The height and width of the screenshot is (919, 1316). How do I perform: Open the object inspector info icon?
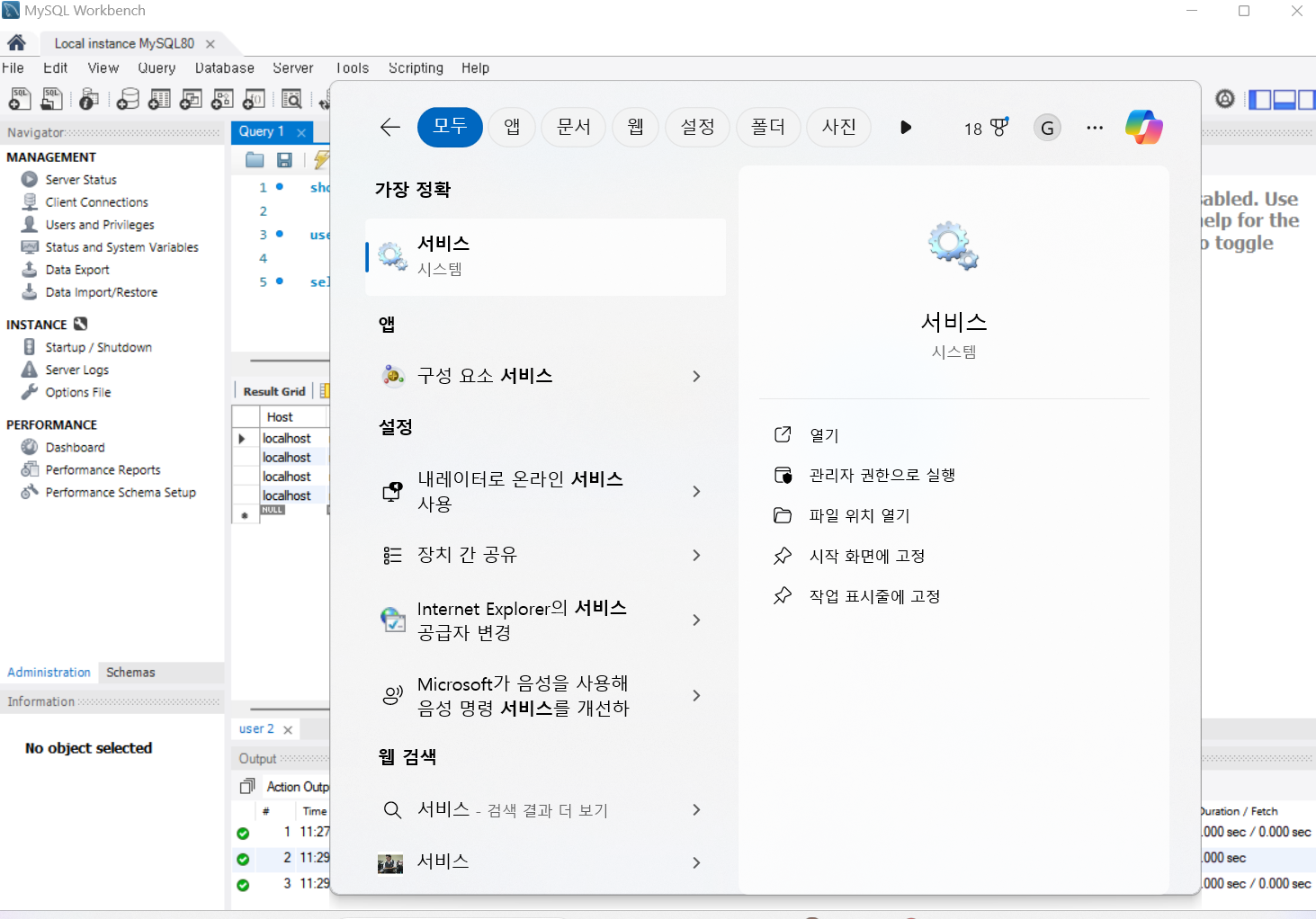(x=88, y=99)
